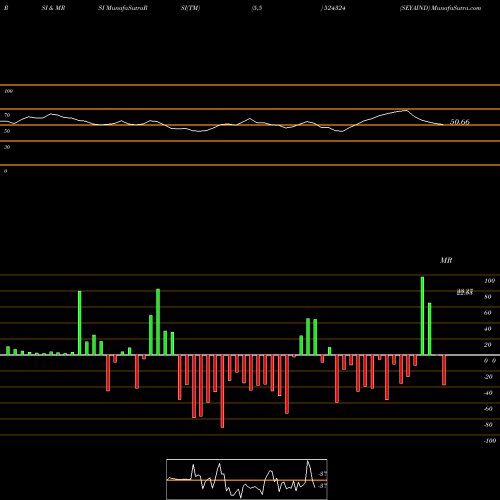Viewport: 500px width, 500px height.
Task: Click the MR axis label 80
Action: (x=488, y=297)
